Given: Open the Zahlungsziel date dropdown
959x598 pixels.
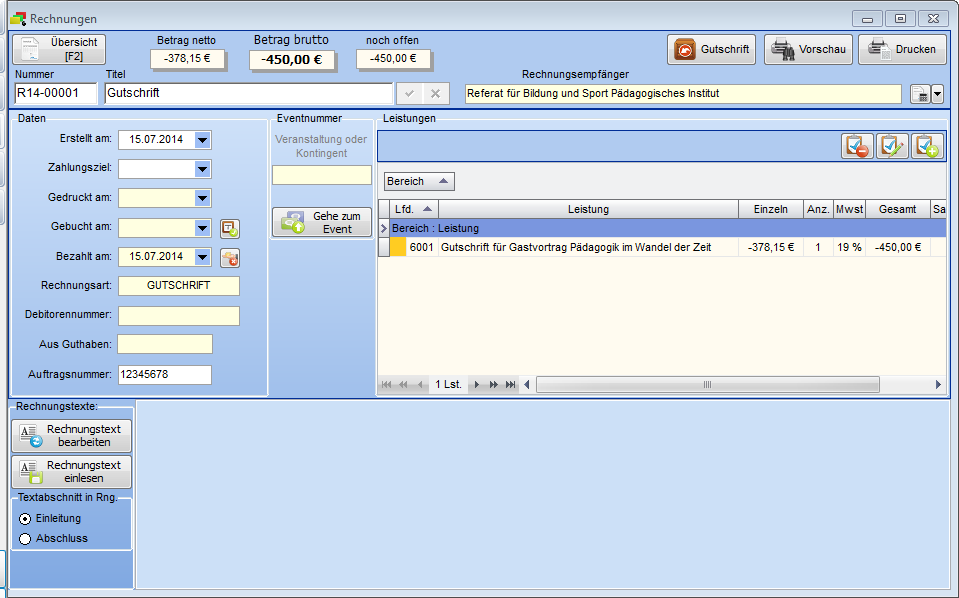Looking at the screenshot, I should 203,169.
